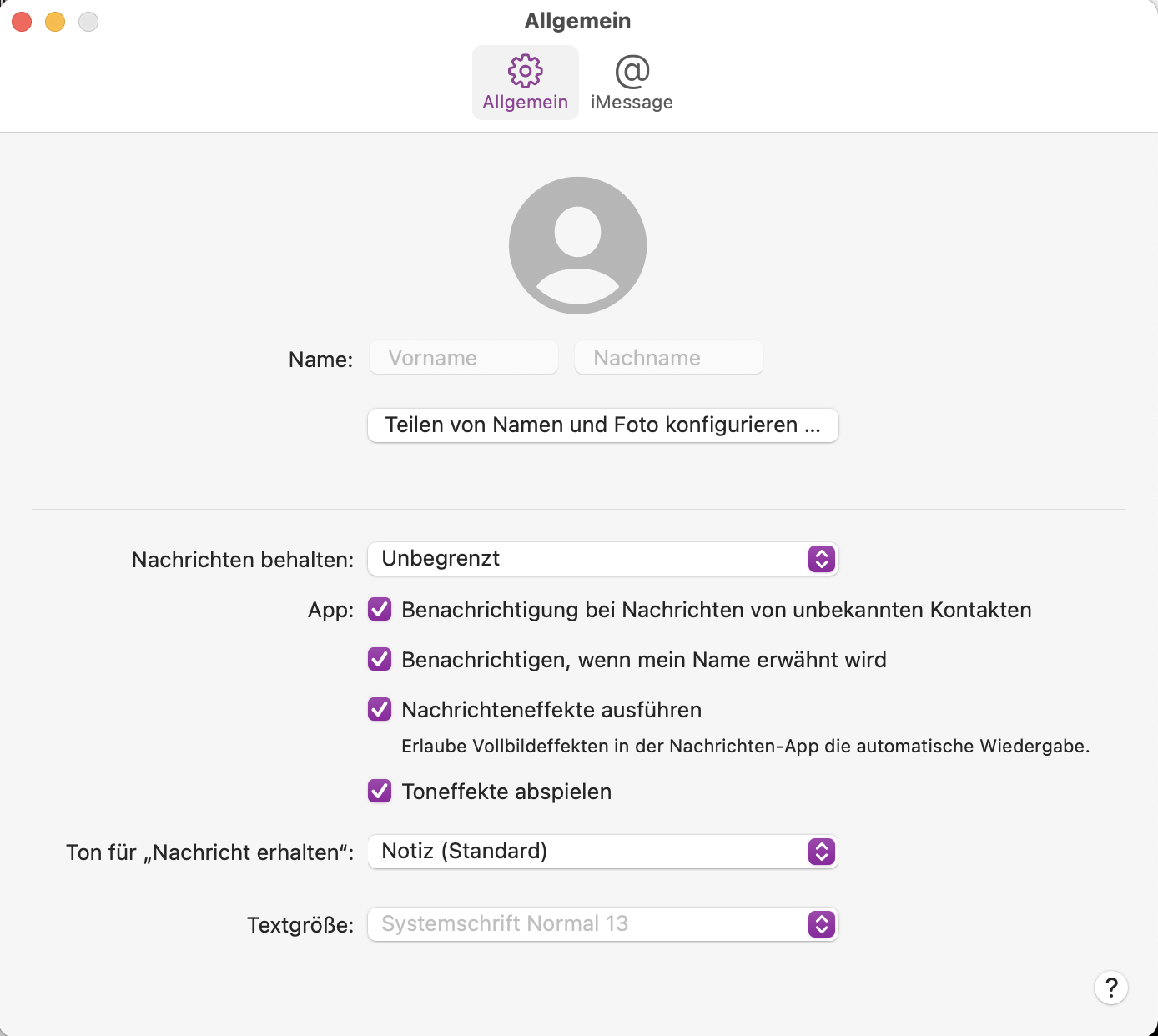This screenshot has width=1158, height=1036.
Task: Click the profile avatar picture
Action: pos(577,245)
